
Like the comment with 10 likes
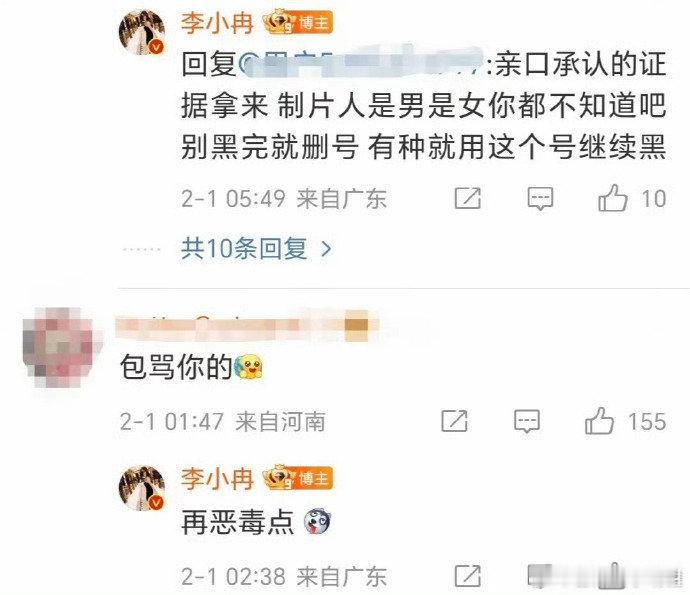(613, 198)
